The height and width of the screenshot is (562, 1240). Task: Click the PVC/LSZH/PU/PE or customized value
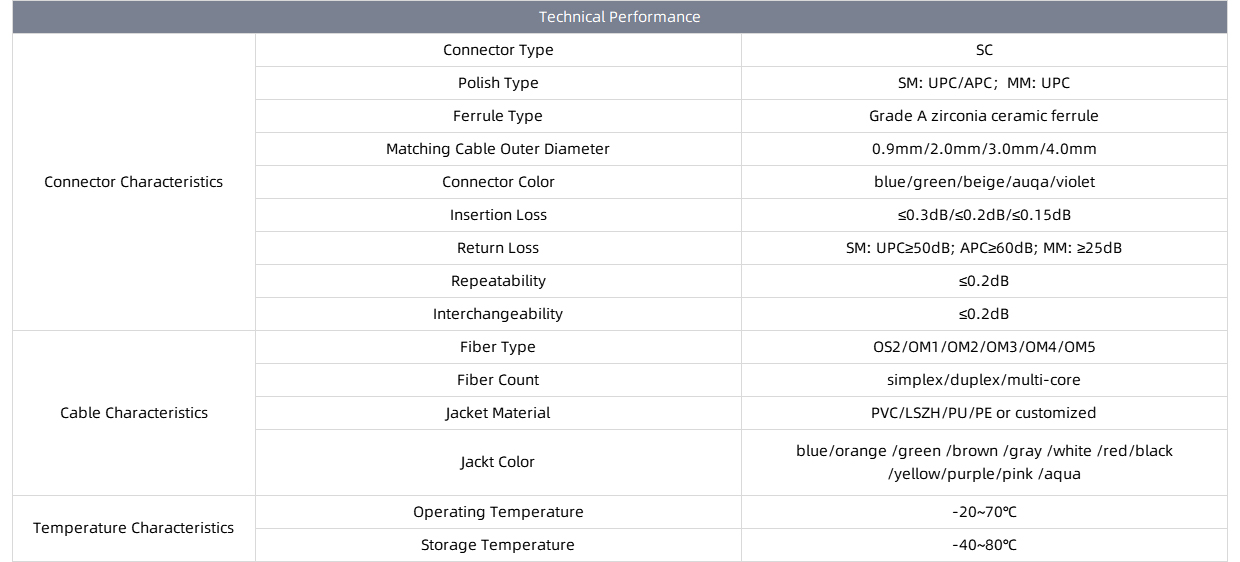click(984, 413)
